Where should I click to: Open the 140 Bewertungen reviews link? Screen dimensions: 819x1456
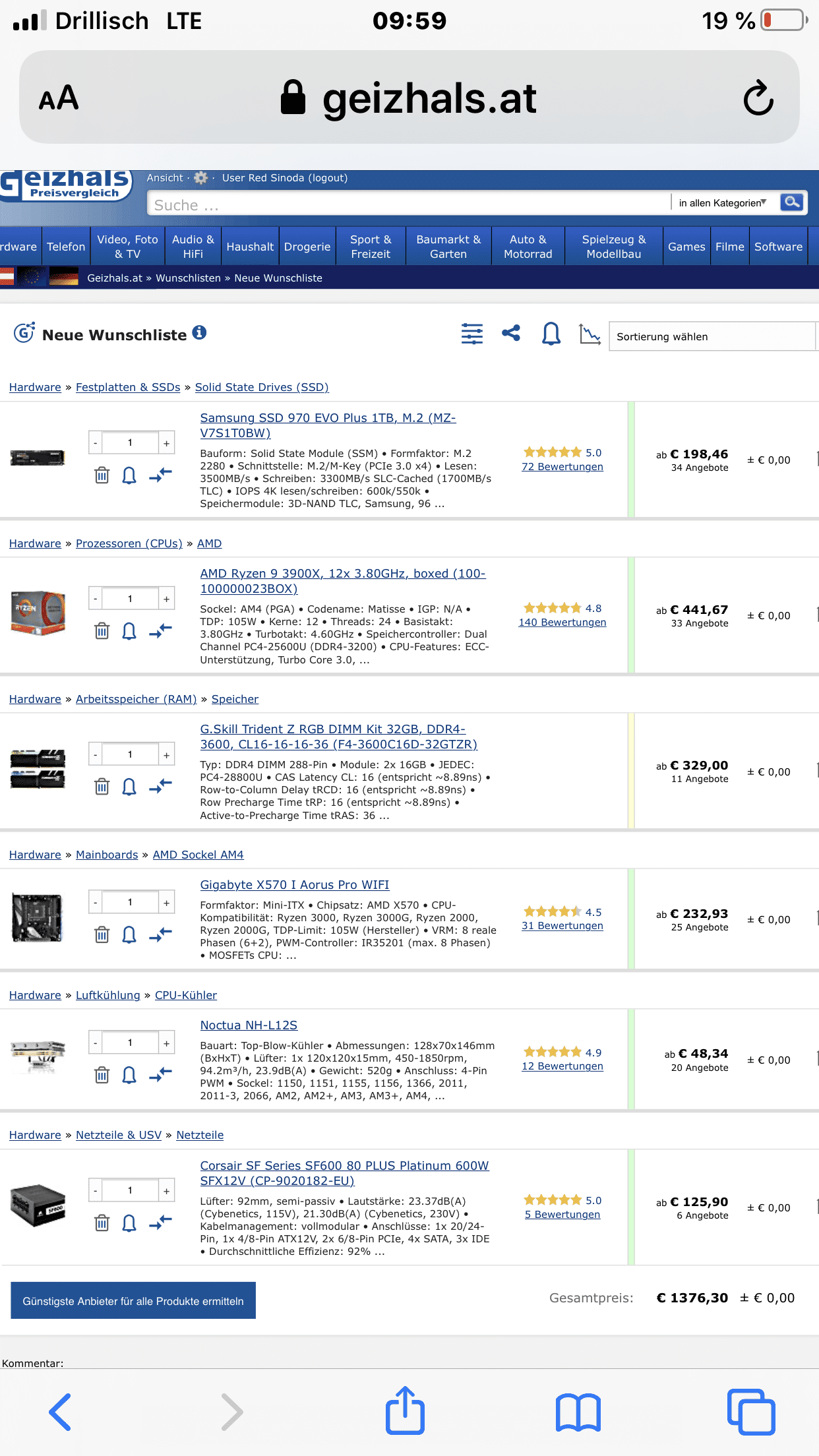coord(562,622)
